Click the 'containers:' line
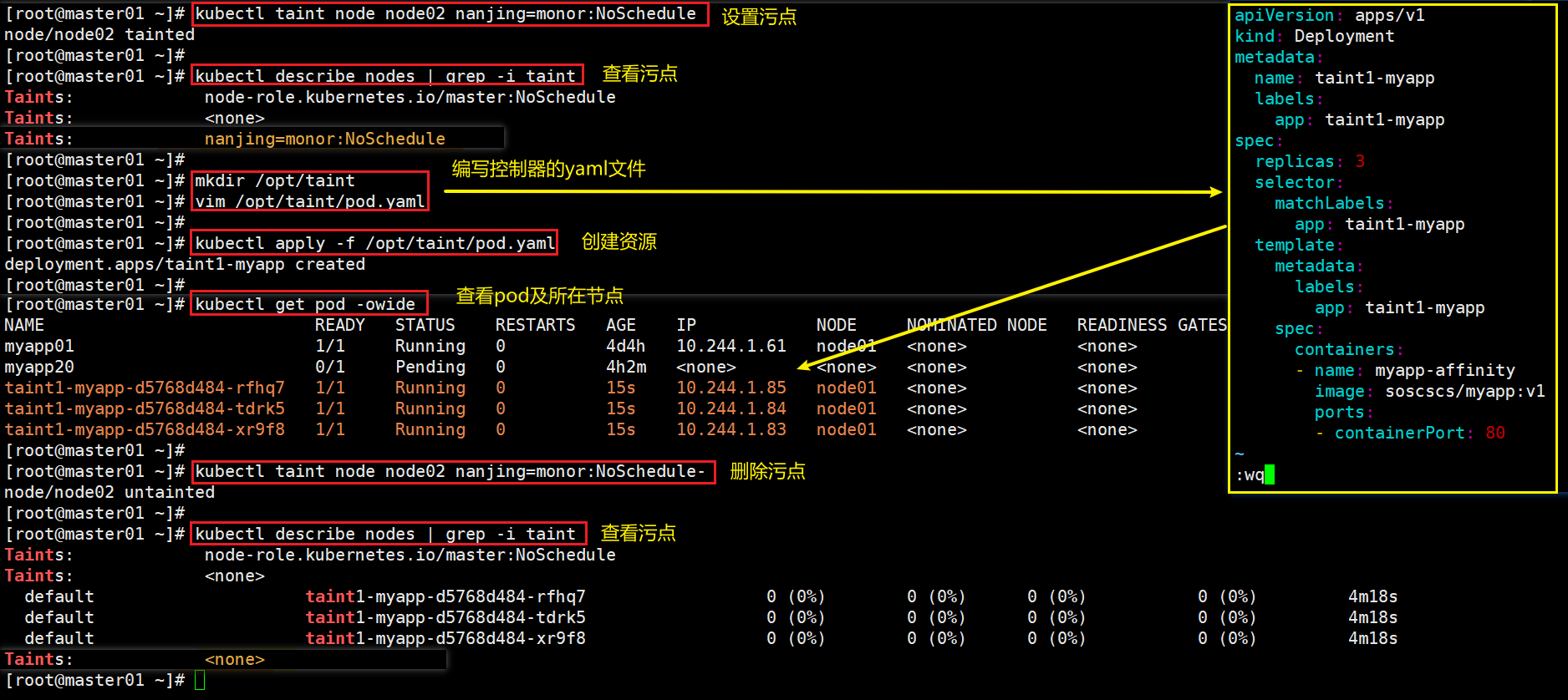This screenshot has height=700, width=1568. (x=1350, y=349)
